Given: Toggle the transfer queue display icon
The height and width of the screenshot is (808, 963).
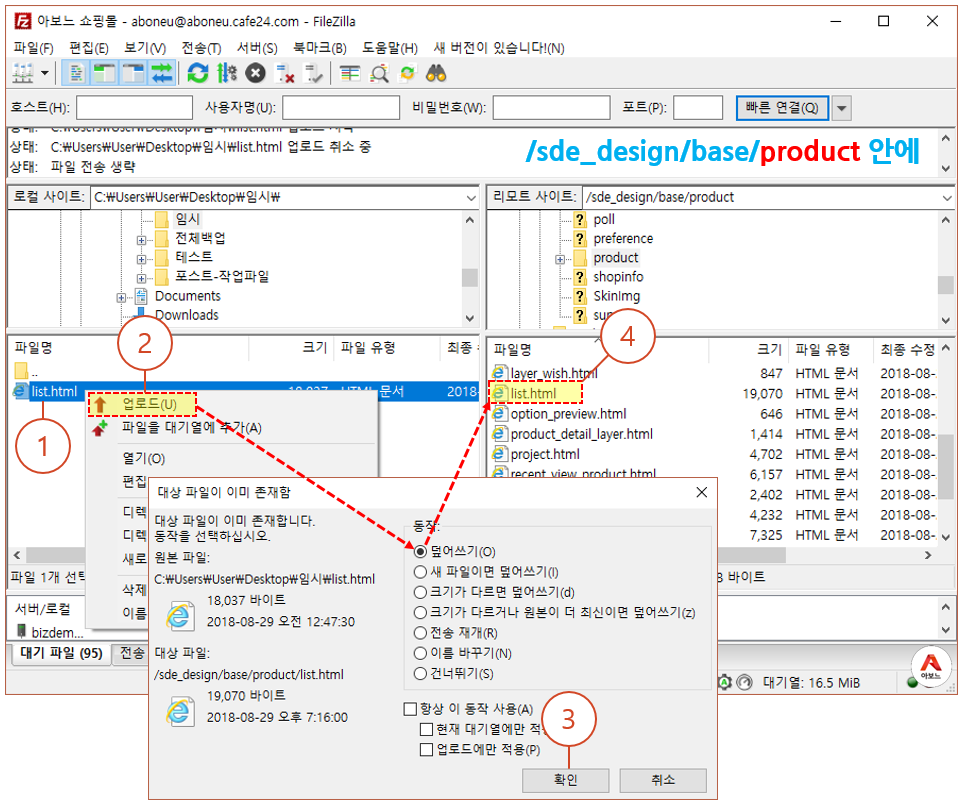Looking at the screenshot, I should coord(162,74).
